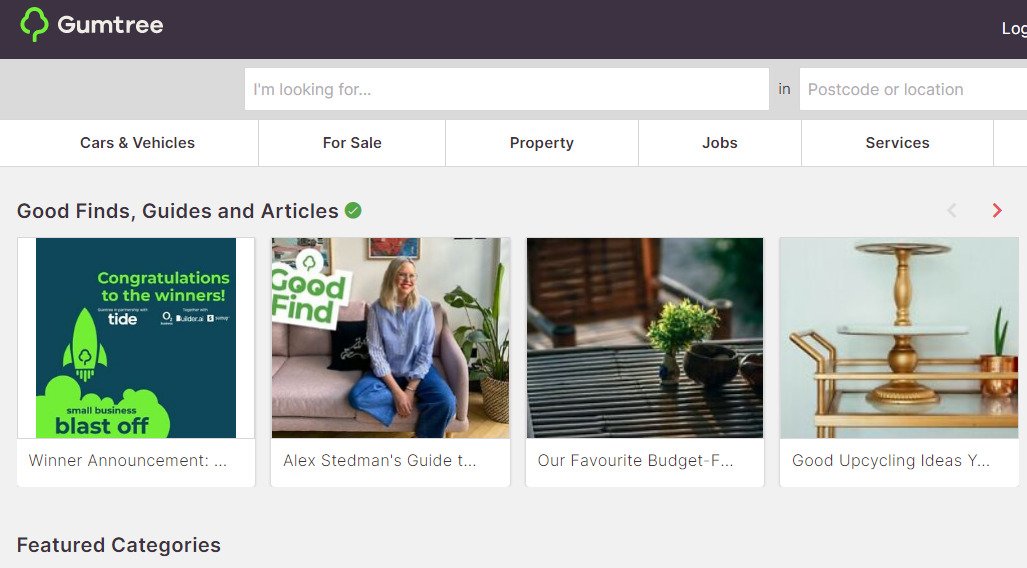Open "Good Upcycling Ideas" article link

tap(891, 461)
